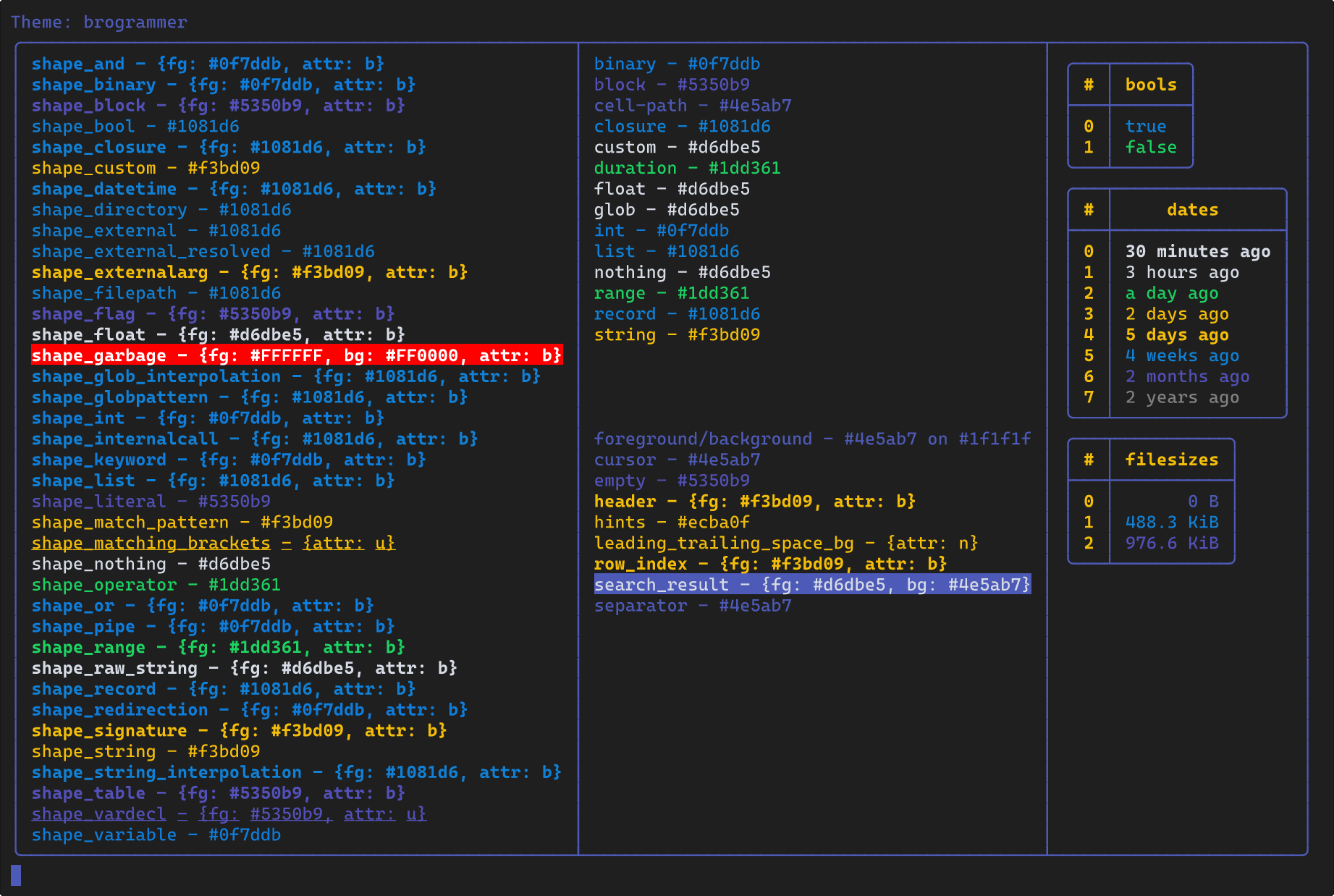
Task: Click the highlighted search_result line
Action: pos(813,585)
